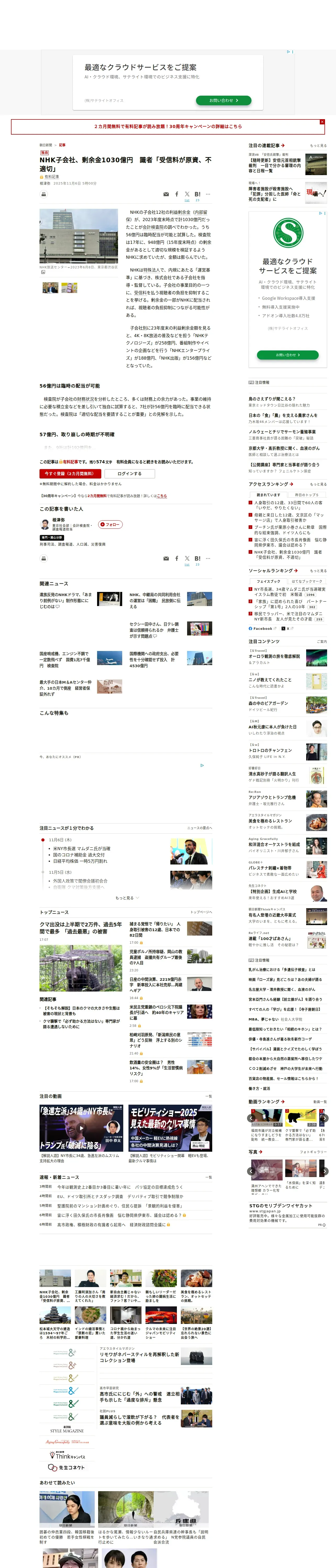Share on X from the top share row

tap(187, 194)
